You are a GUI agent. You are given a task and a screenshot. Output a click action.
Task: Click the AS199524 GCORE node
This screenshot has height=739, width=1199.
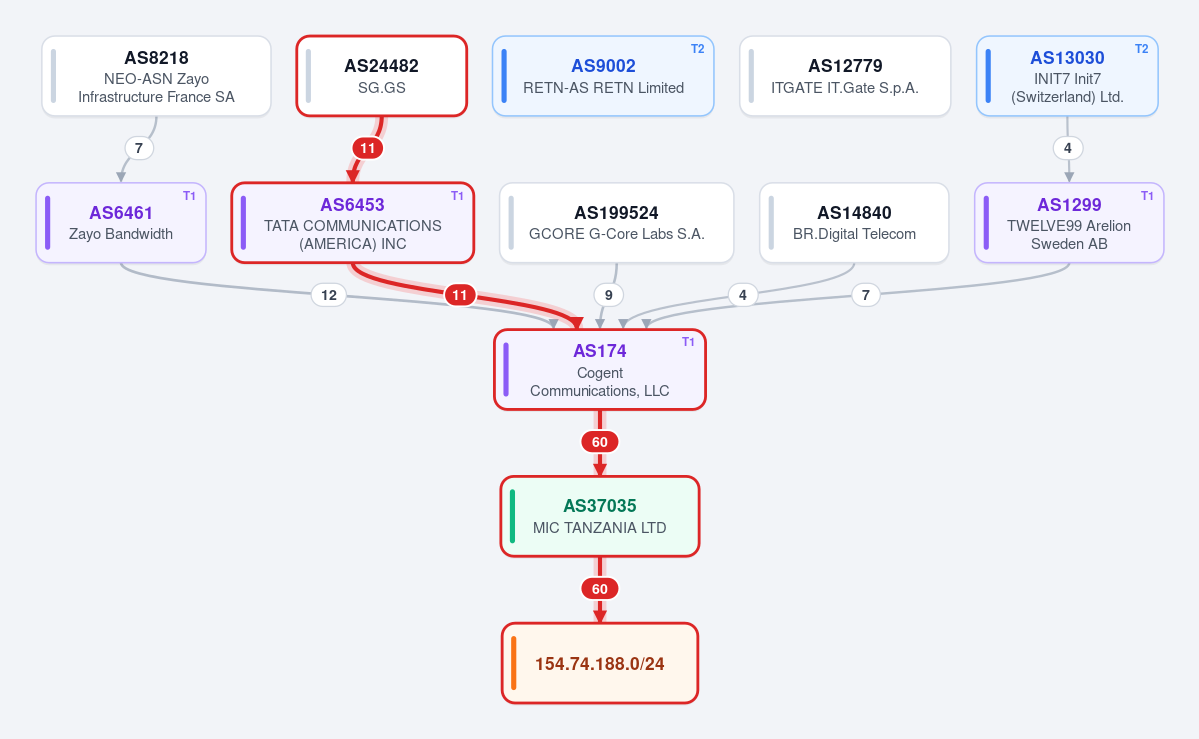616,223
